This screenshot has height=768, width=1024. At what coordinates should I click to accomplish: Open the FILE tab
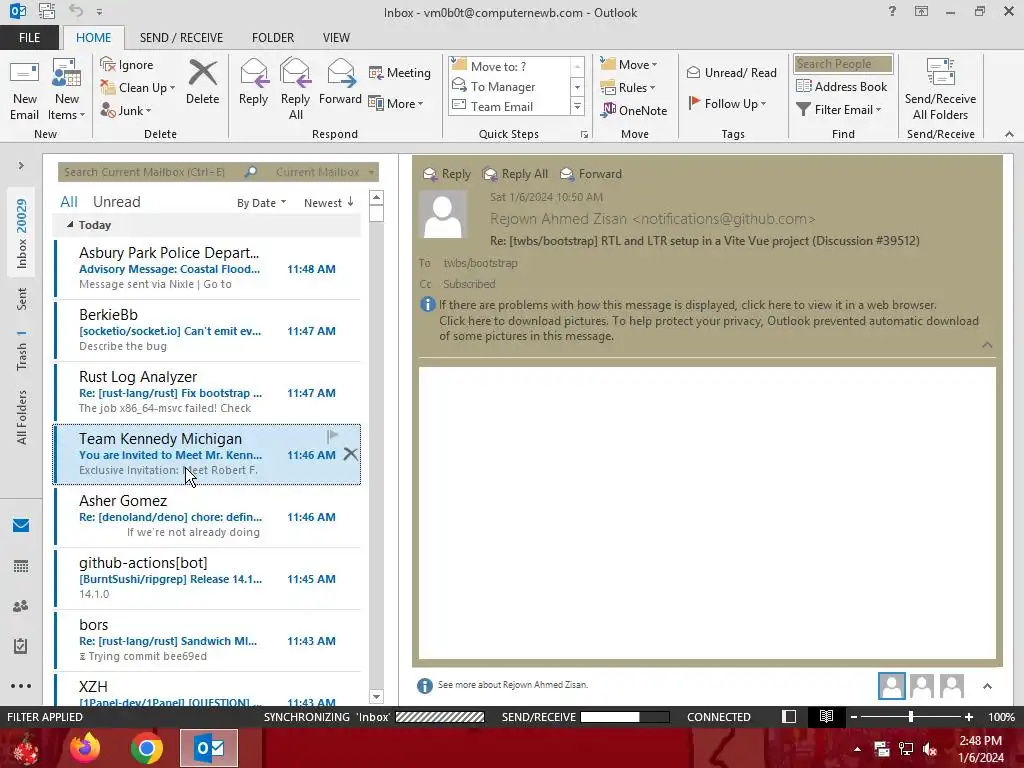click(29, 38)
